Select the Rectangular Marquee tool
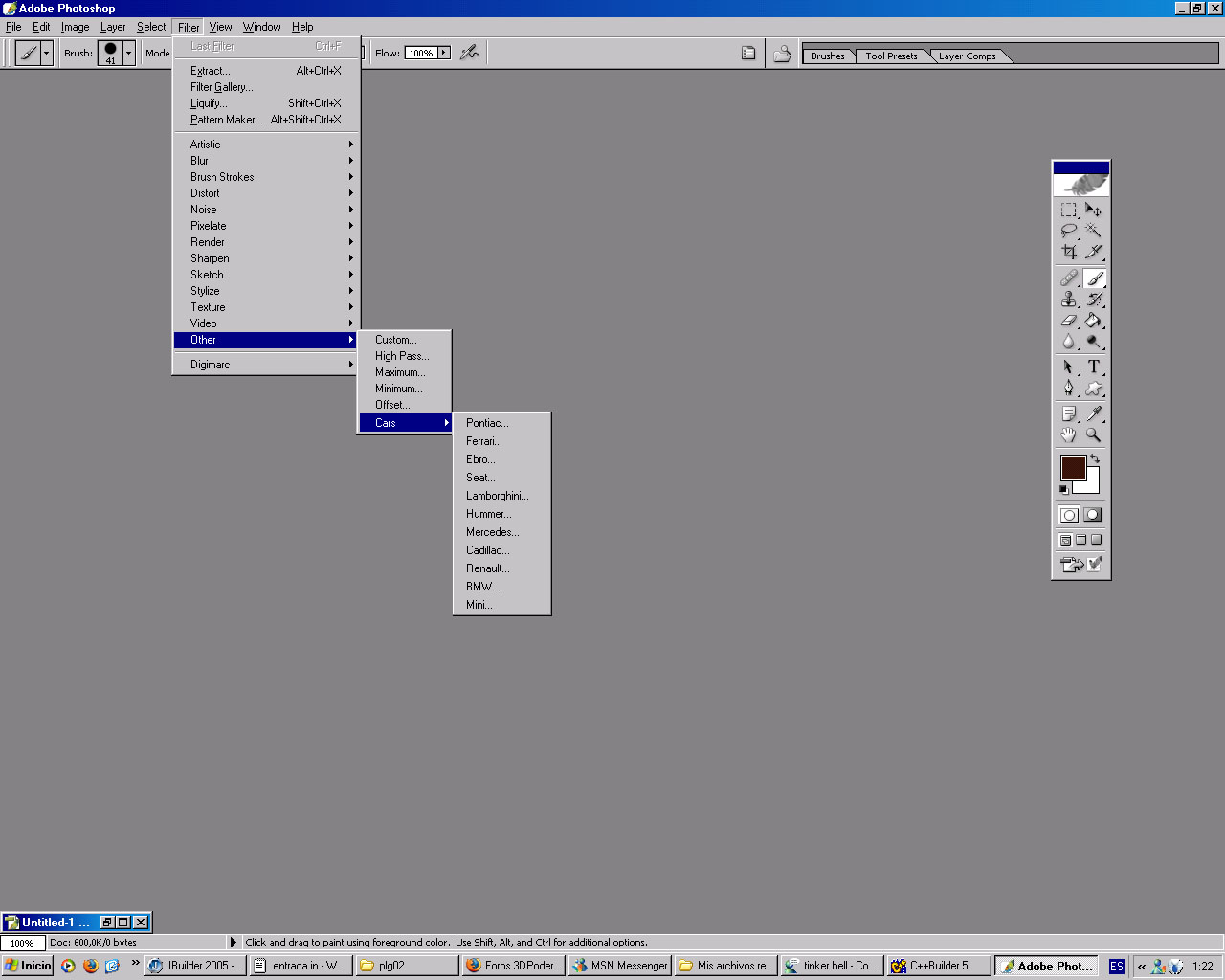The image size is (1225, 980). click(x=1069, y=210)
